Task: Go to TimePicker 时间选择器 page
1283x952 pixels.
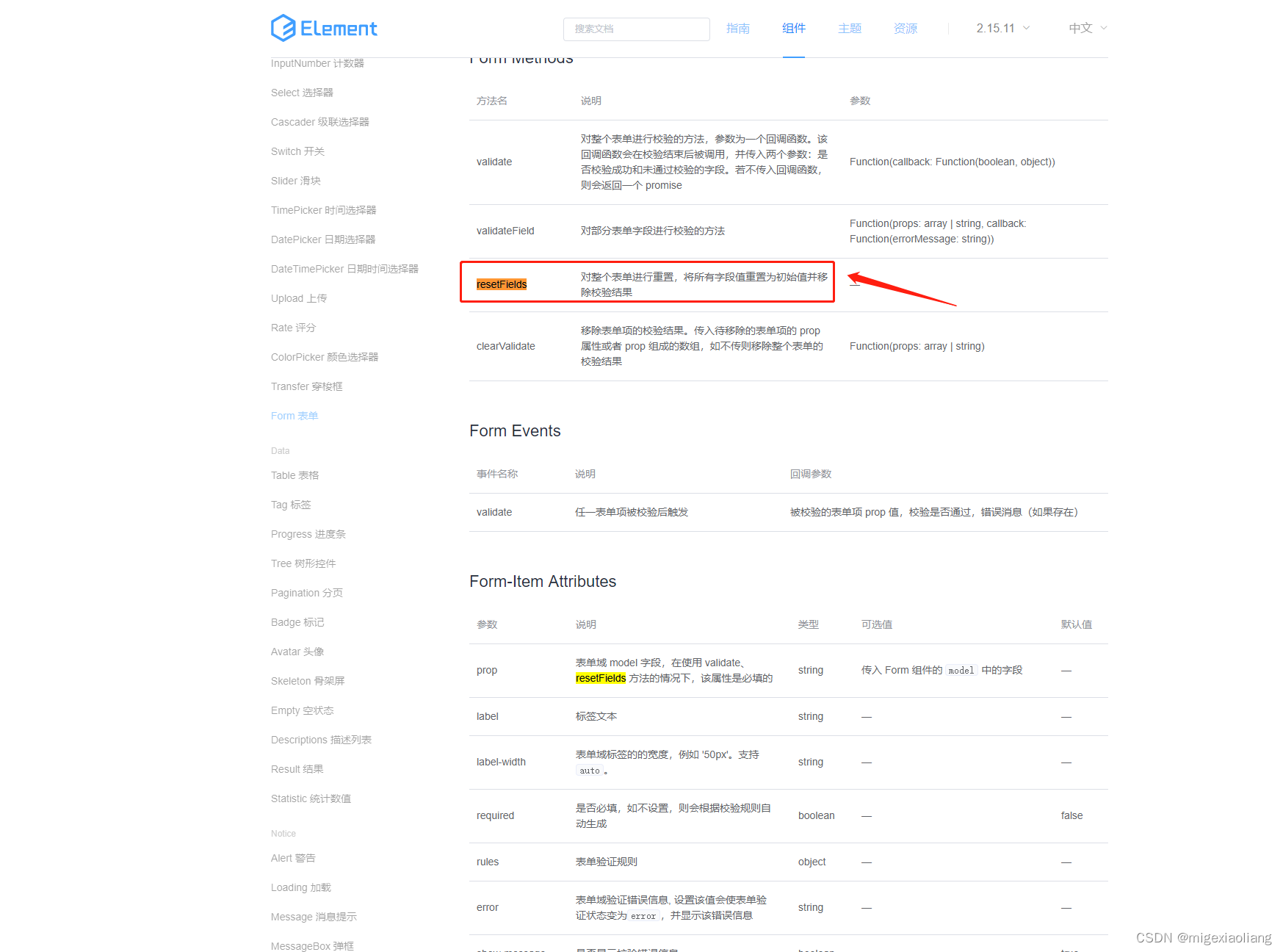Action: pos(323,210)
